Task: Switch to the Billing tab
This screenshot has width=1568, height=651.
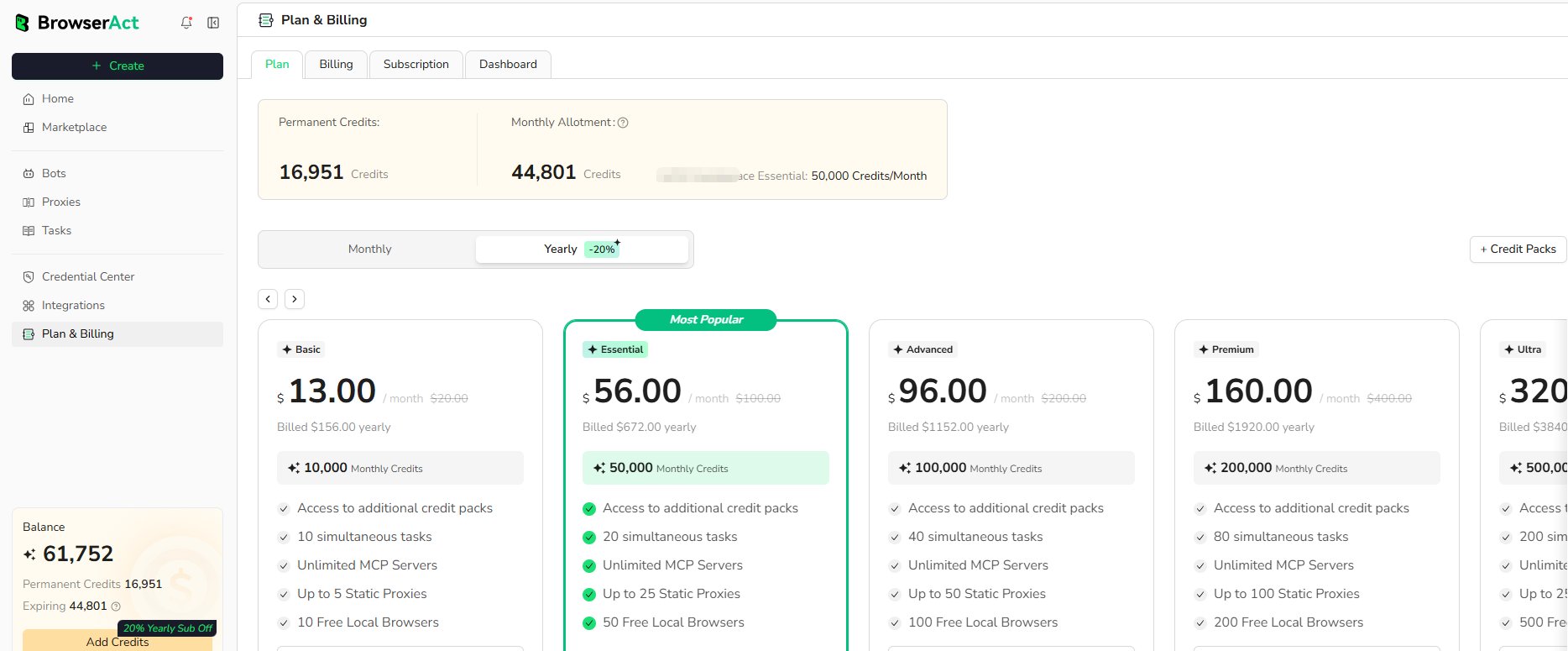Action: coord(336,64)
